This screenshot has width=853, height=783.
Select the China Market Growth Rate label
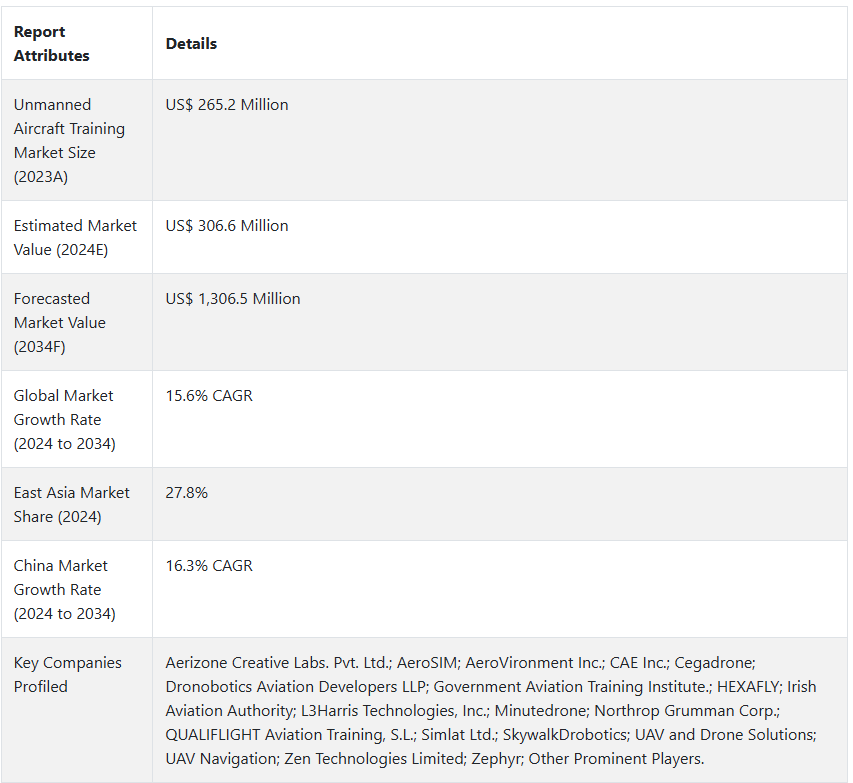coord(64,589)
